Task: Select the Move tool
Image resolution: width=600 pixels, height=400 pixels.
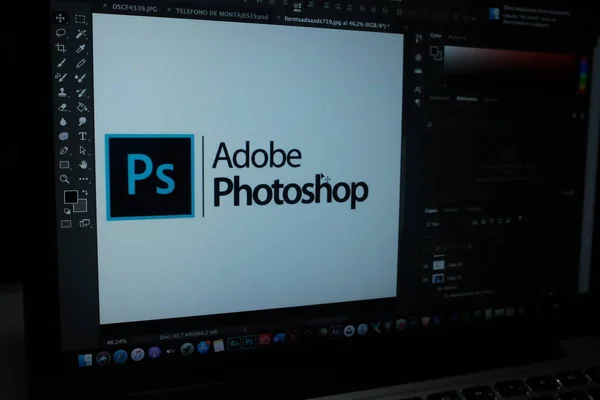Action: pos(60,18)
